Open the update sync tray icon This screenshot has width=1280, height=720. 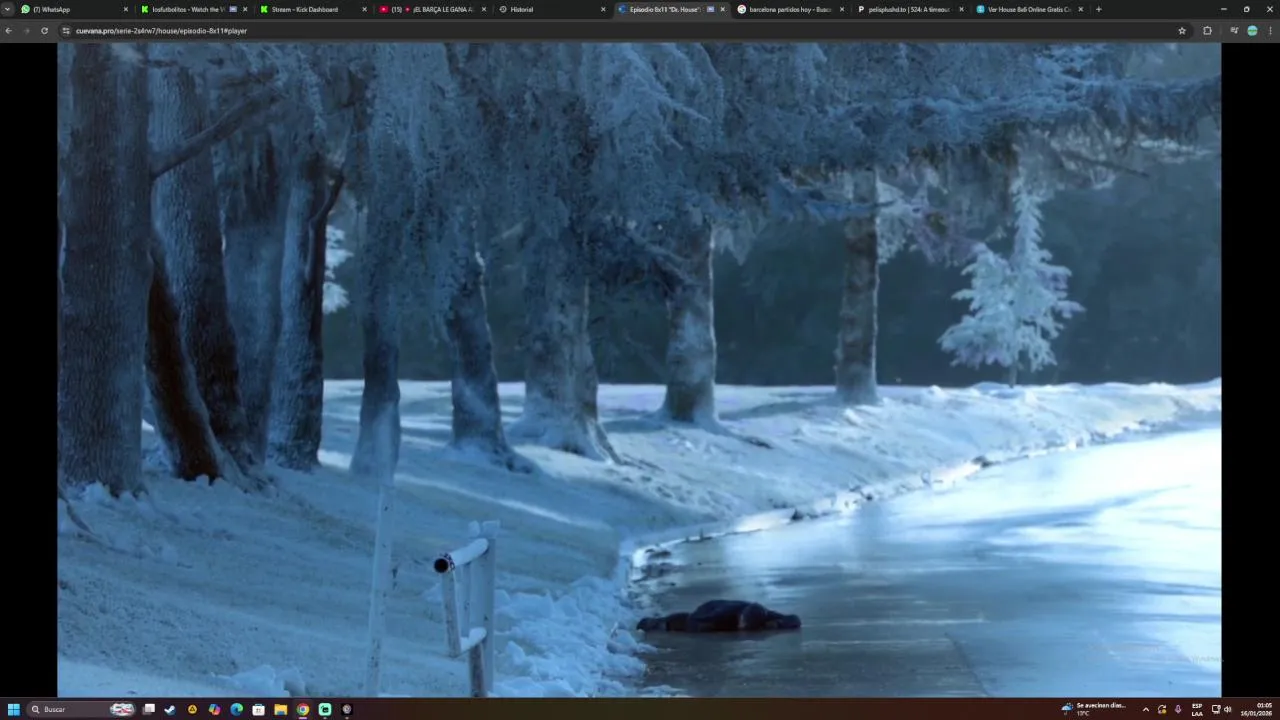pos(1162,709)
